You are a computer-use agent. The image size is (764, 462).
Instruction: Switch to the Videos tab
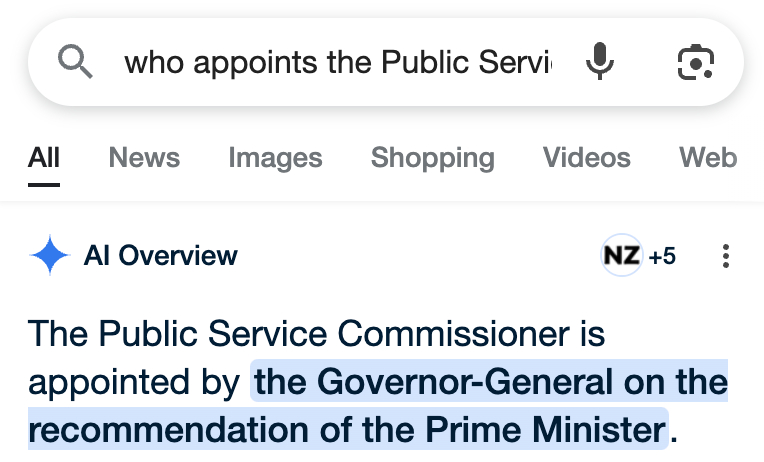click(586, 158)
